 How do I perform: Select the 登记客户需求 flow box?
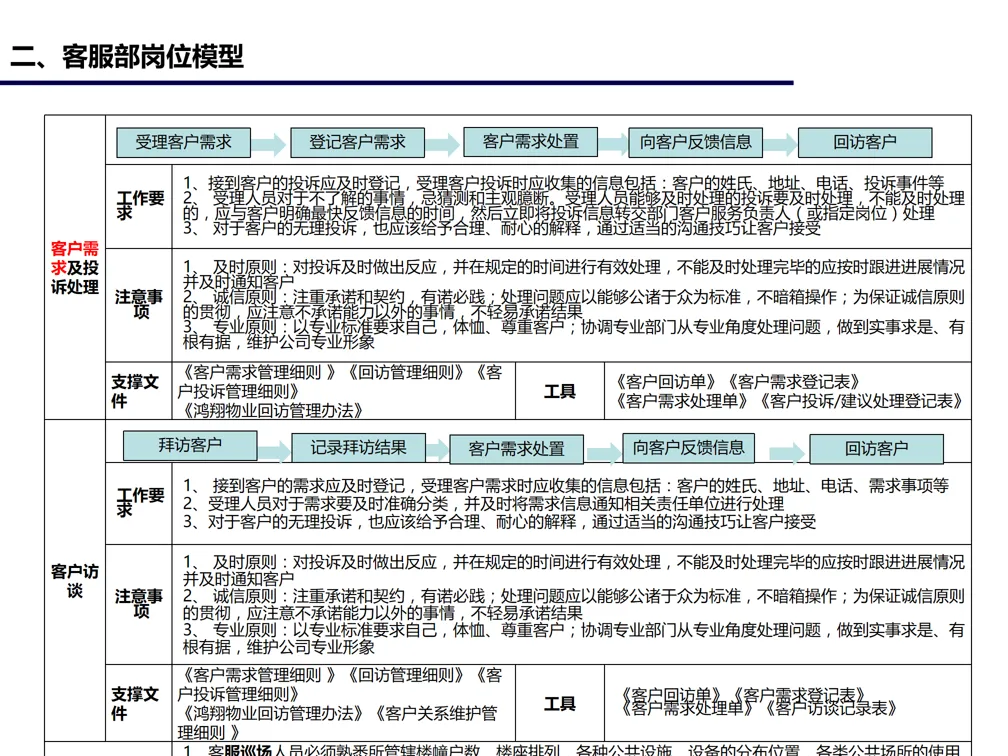tap(357, 142)
